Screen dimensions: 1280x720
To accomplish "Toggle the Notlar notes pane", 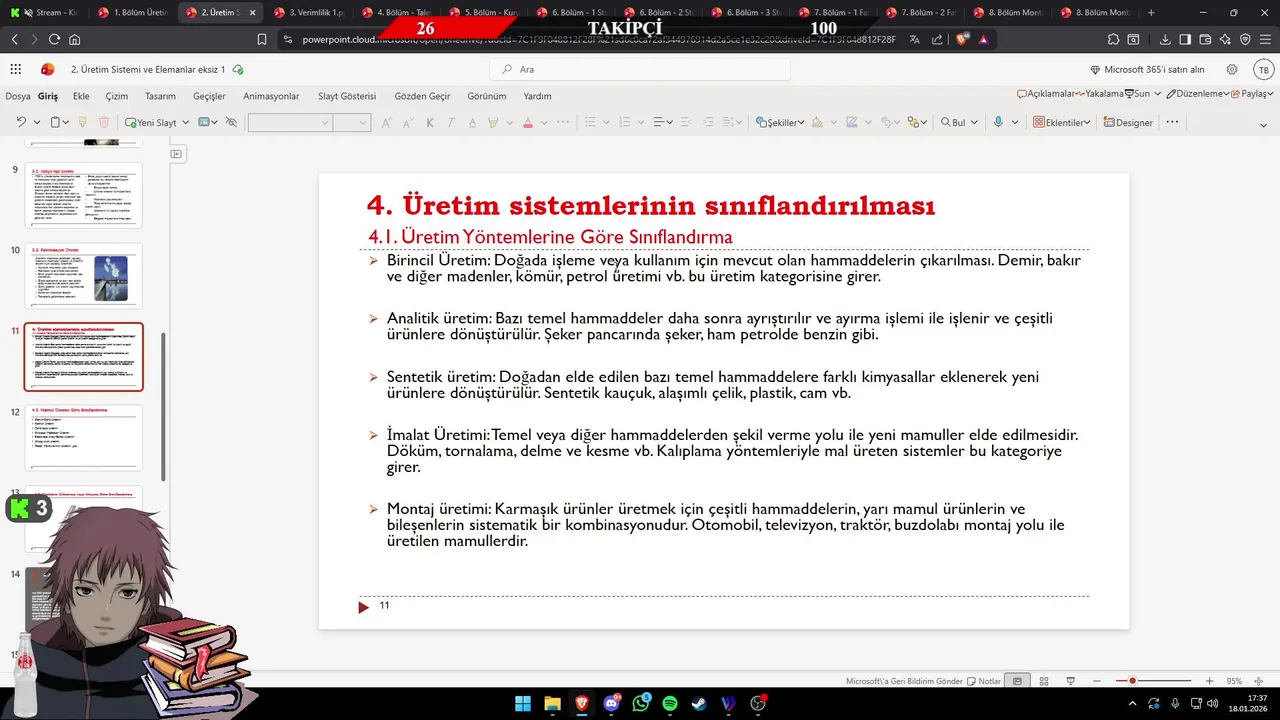I will pos(984,681).
